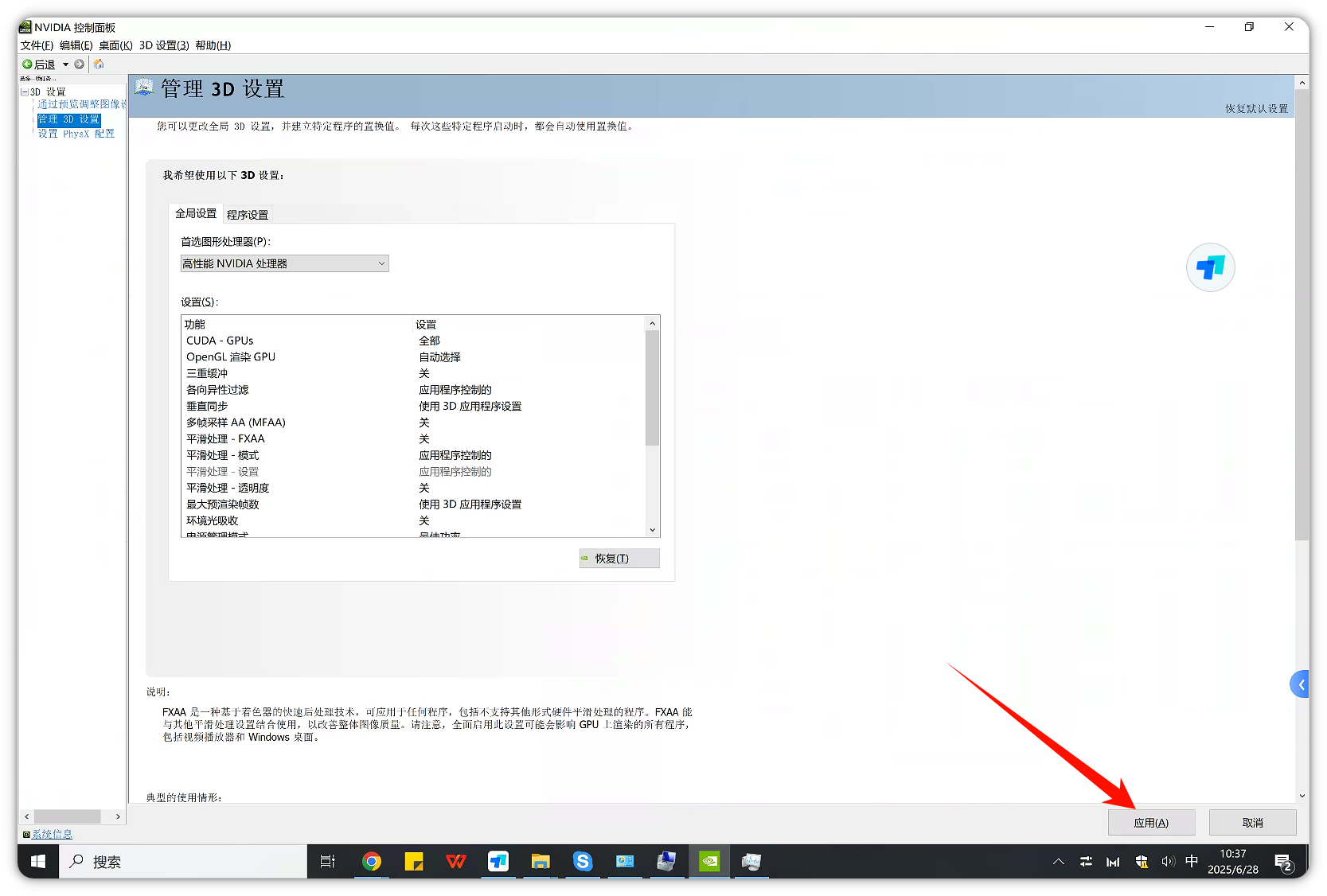This screenshot has width=1327, height=896.
Task: Select the 平滑处理 - 透明度 row
Action: pos(413,488)
